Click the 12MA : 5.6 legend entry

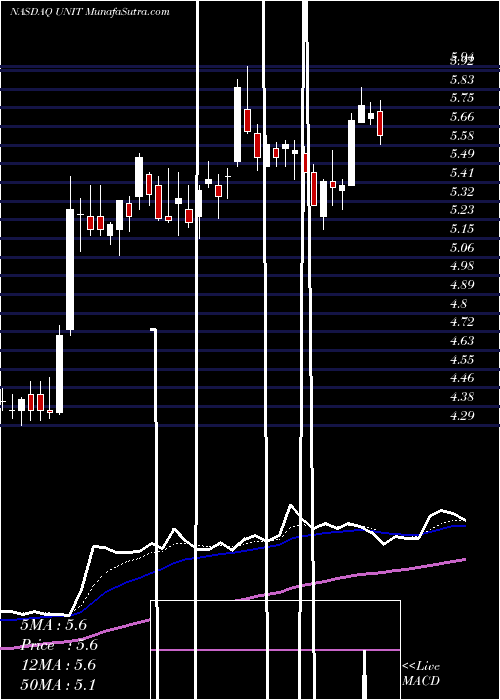[58, 665]
